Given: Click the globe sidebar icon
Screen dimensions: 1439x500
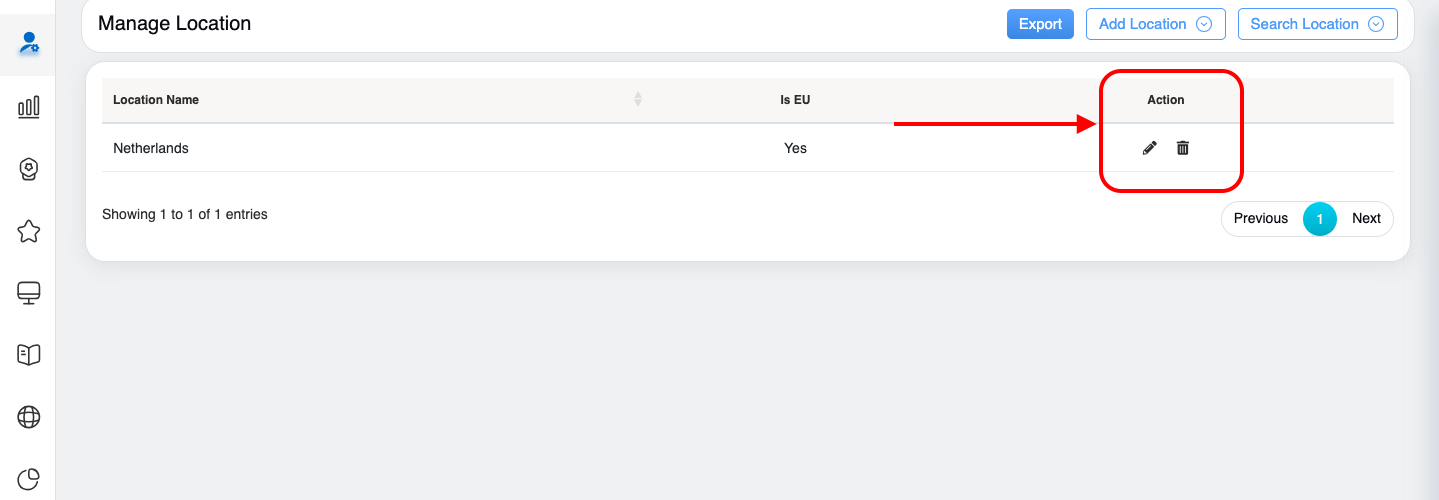Looking at the screenshot, I should pos(29,417).
